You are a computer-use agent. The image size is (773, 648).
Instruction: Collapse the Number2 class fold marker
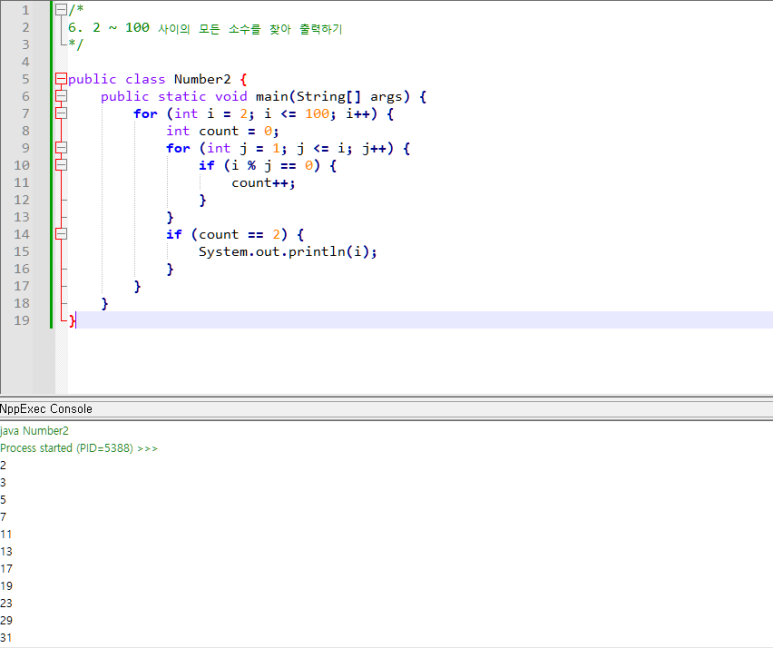(61, 79)
